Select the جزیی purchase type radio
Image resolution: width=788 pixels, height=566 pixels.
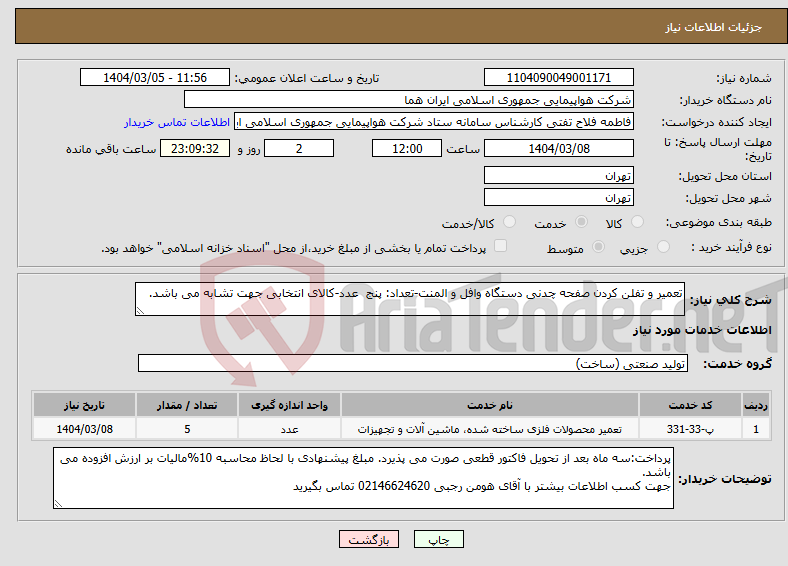point(663,246)
